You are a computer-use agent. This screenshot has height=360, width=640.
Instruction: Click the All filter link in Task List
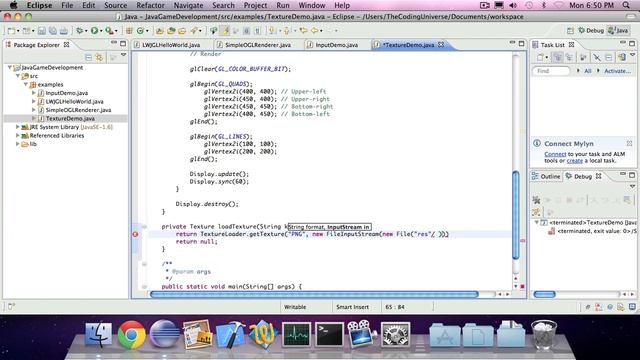(x=588, y=71)
